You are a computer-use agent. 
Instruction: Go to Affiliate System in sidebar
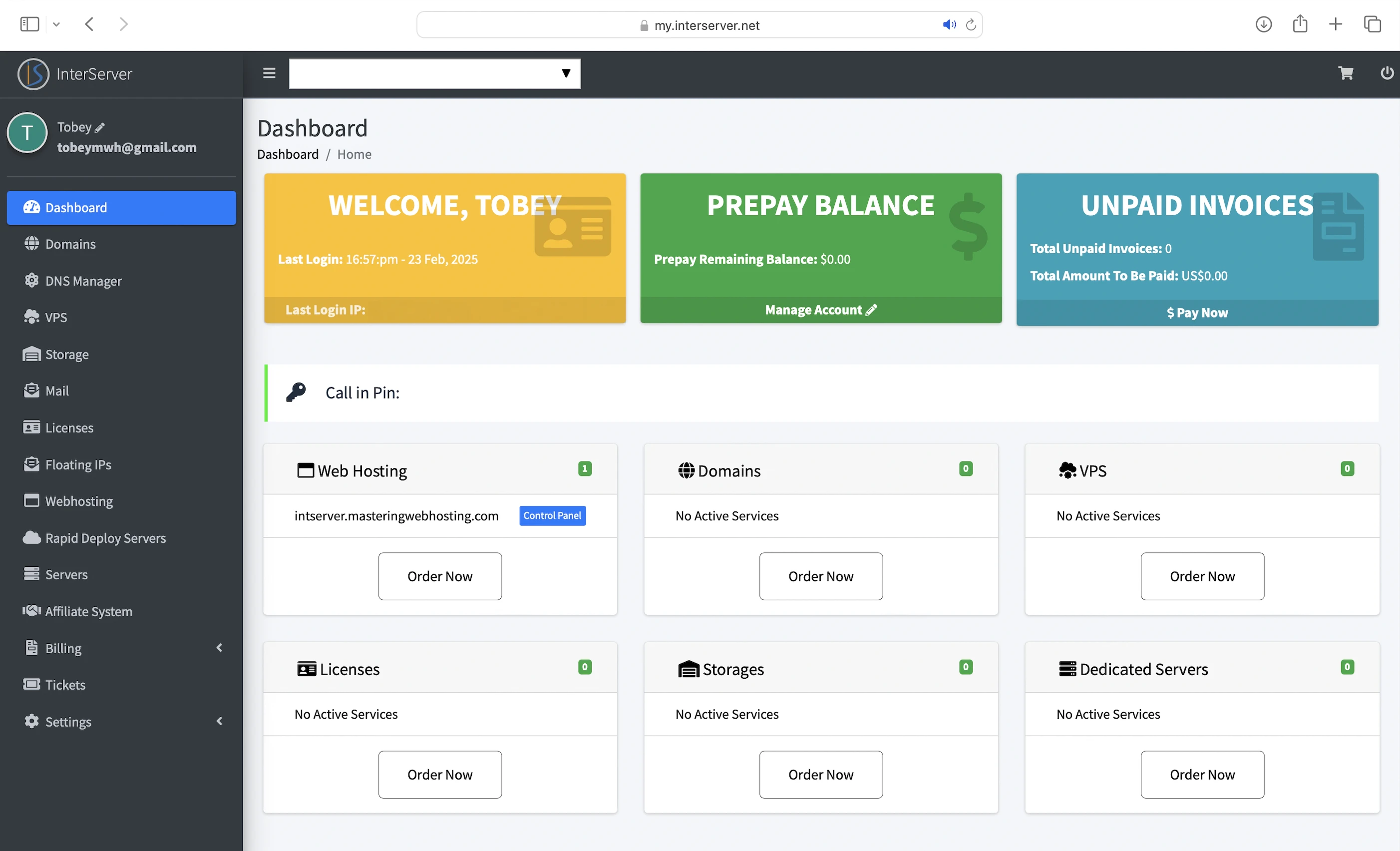point(88,611)
